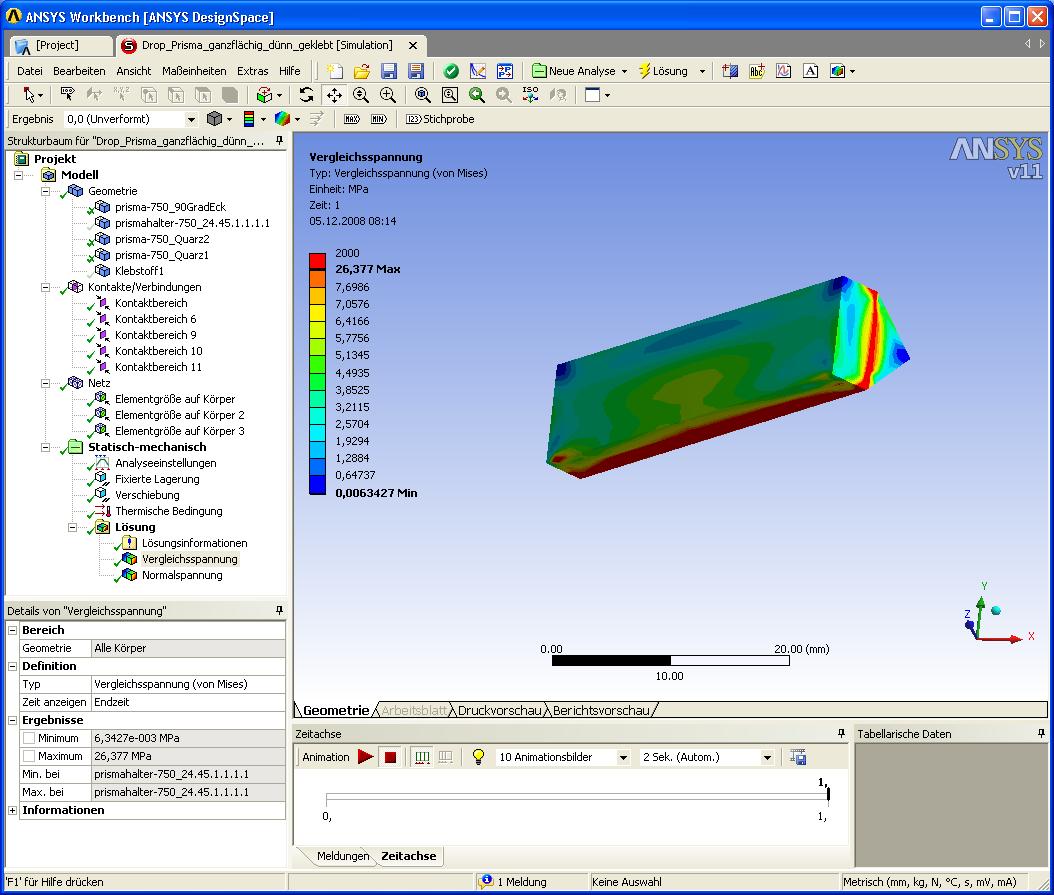
Task: Activate the Rotate view tool
Action: [x=307, y=95]
